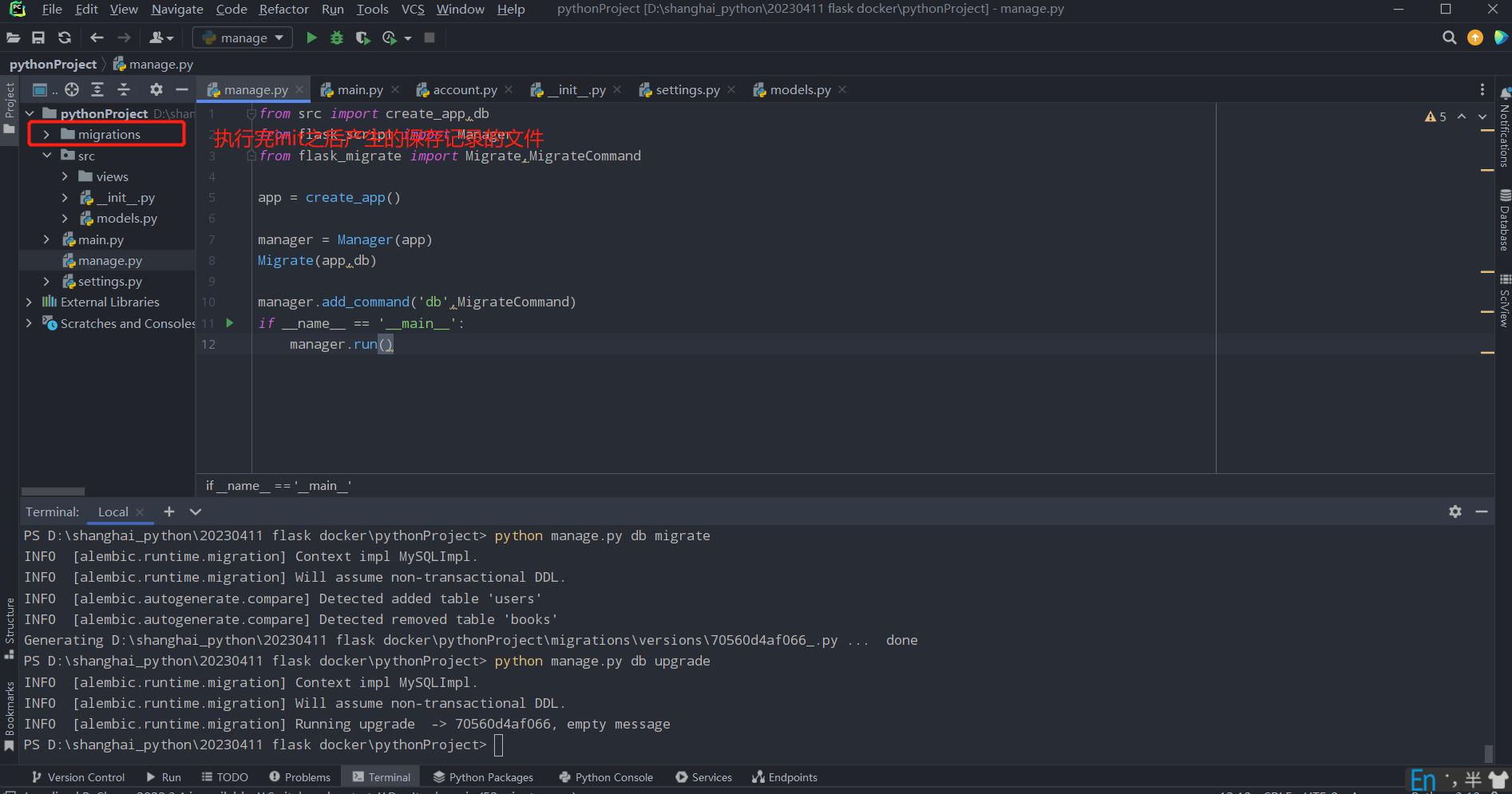This screenshot has height=794, width=1512.
Task: Expand External Libraries node
Action: (x=29, y=302)
